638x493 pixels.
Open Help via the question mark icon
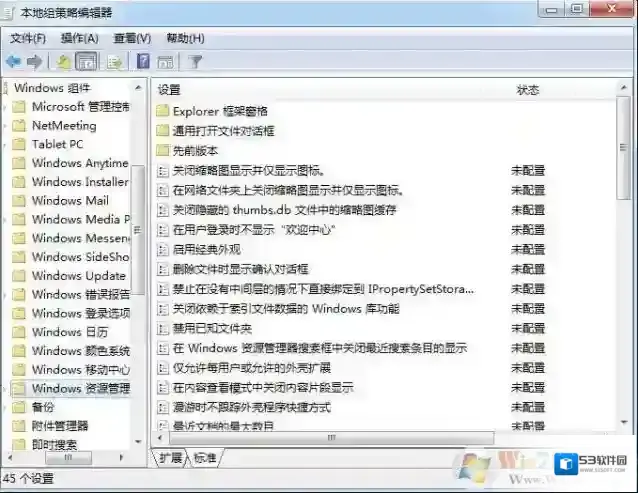coord(143,62)
